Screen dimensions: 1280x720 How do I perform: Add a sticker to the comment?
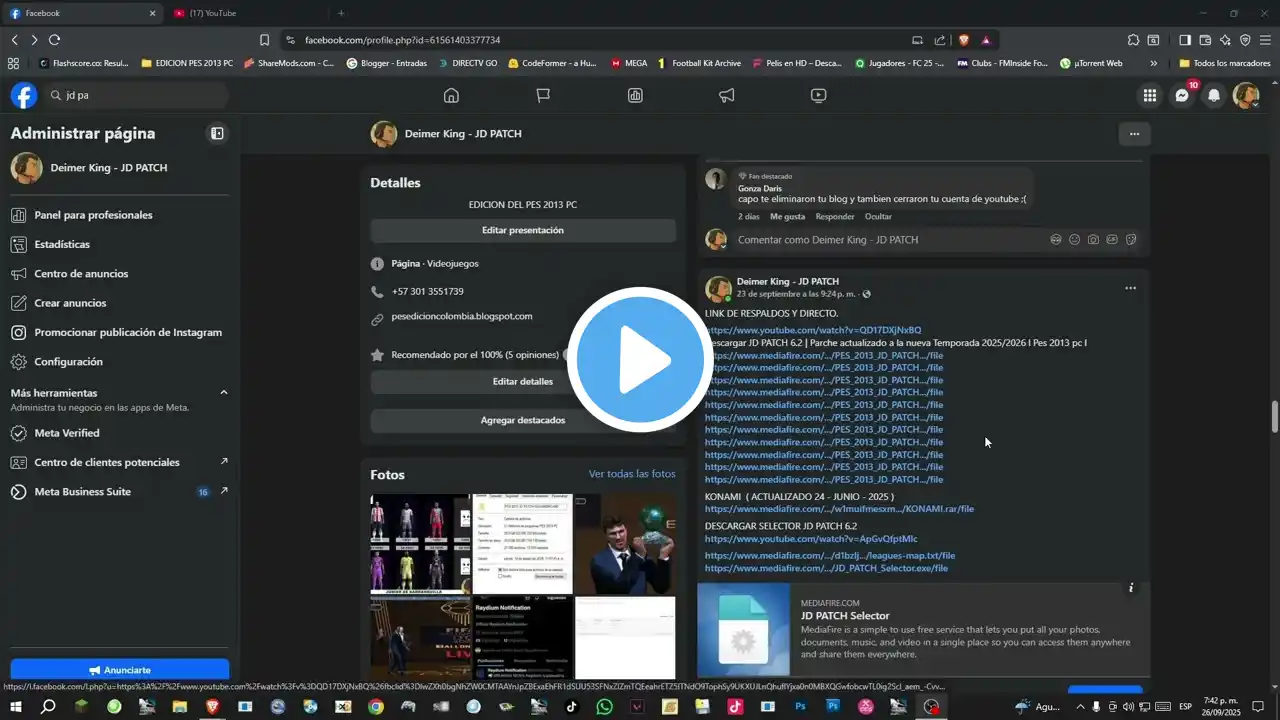1131,240
